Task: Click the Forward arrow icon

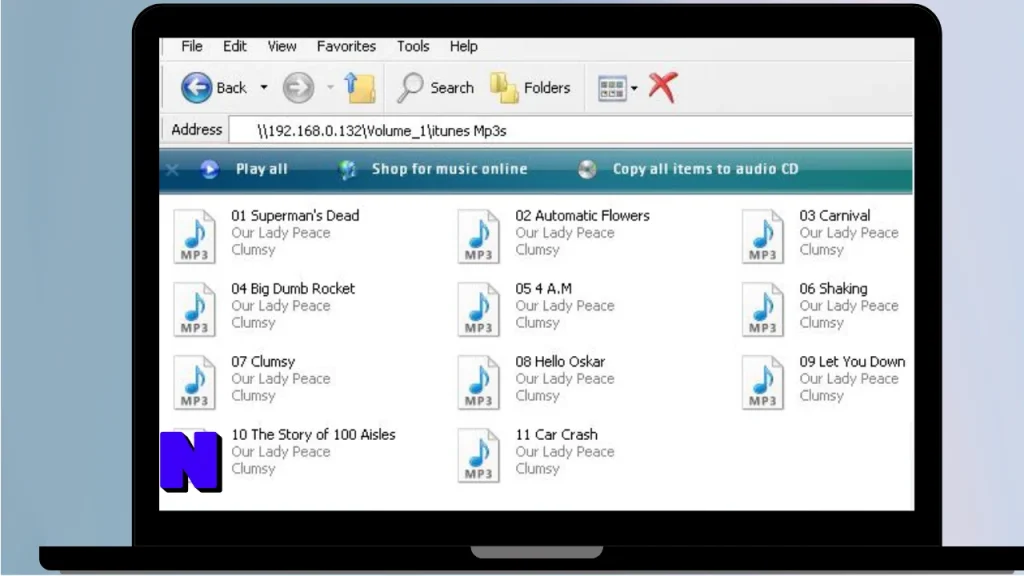Action: [x=298, y=88]
